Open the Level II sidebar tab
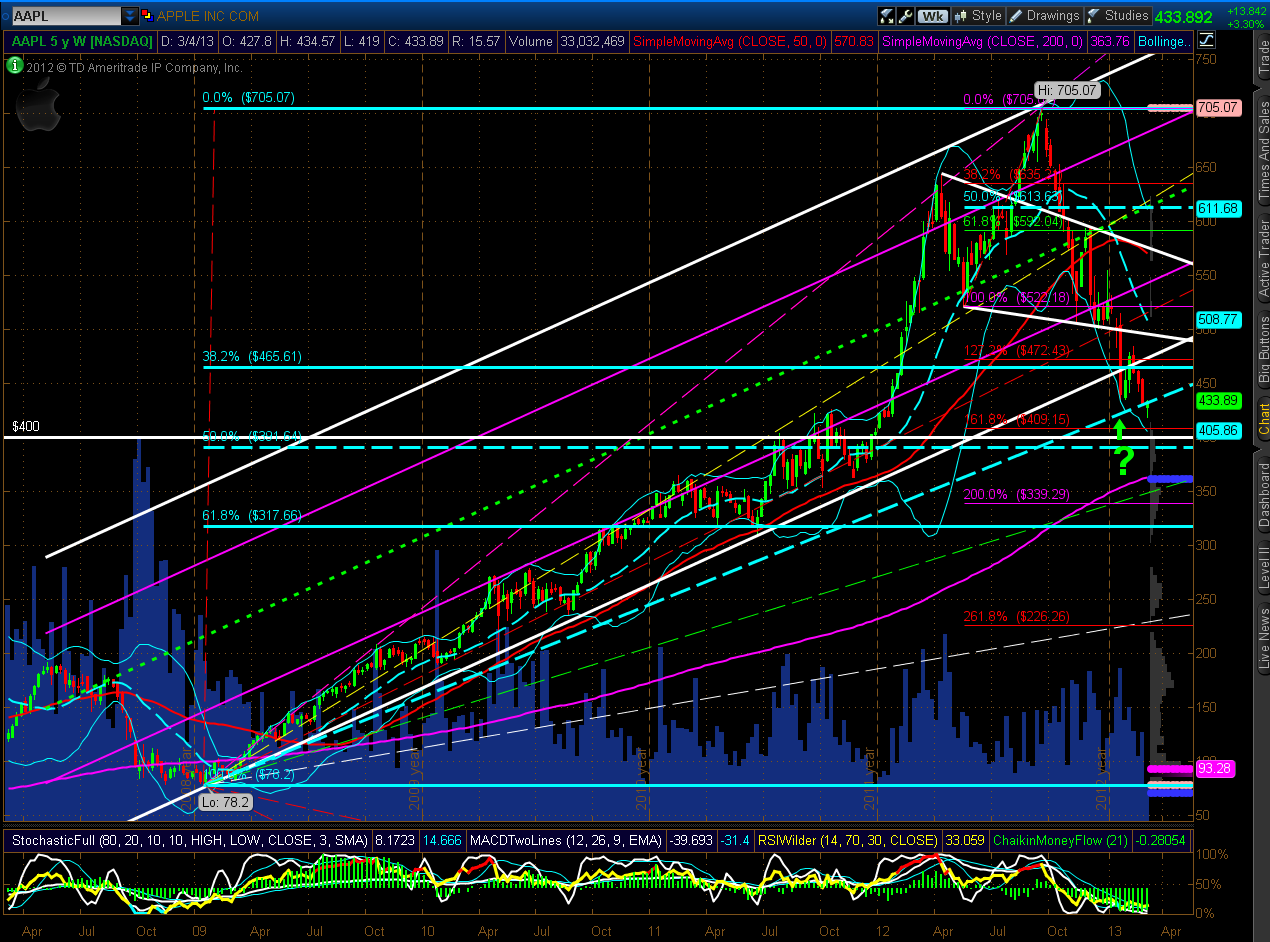 pos(1262,569)
